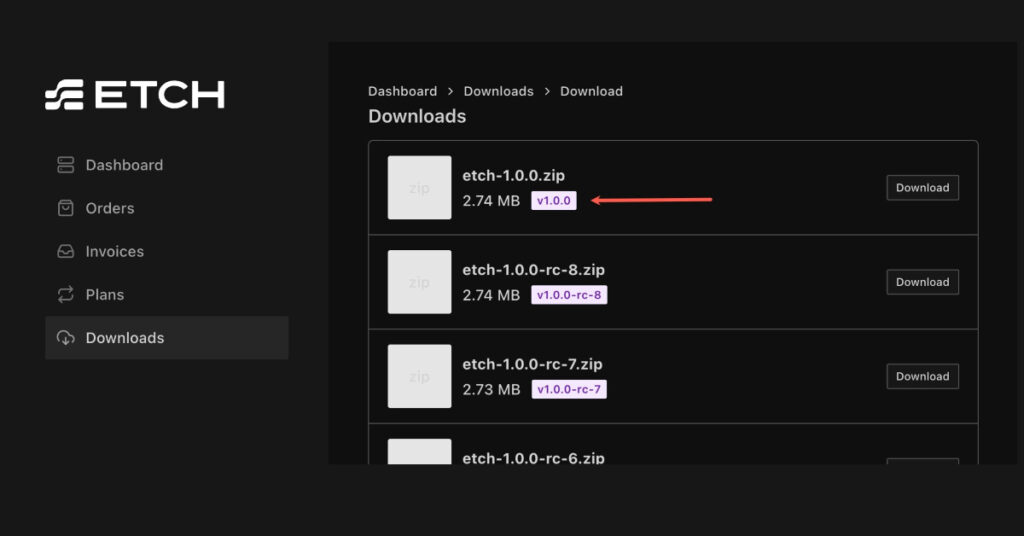Click the Orders bag icon

click(x=66, y=208)
